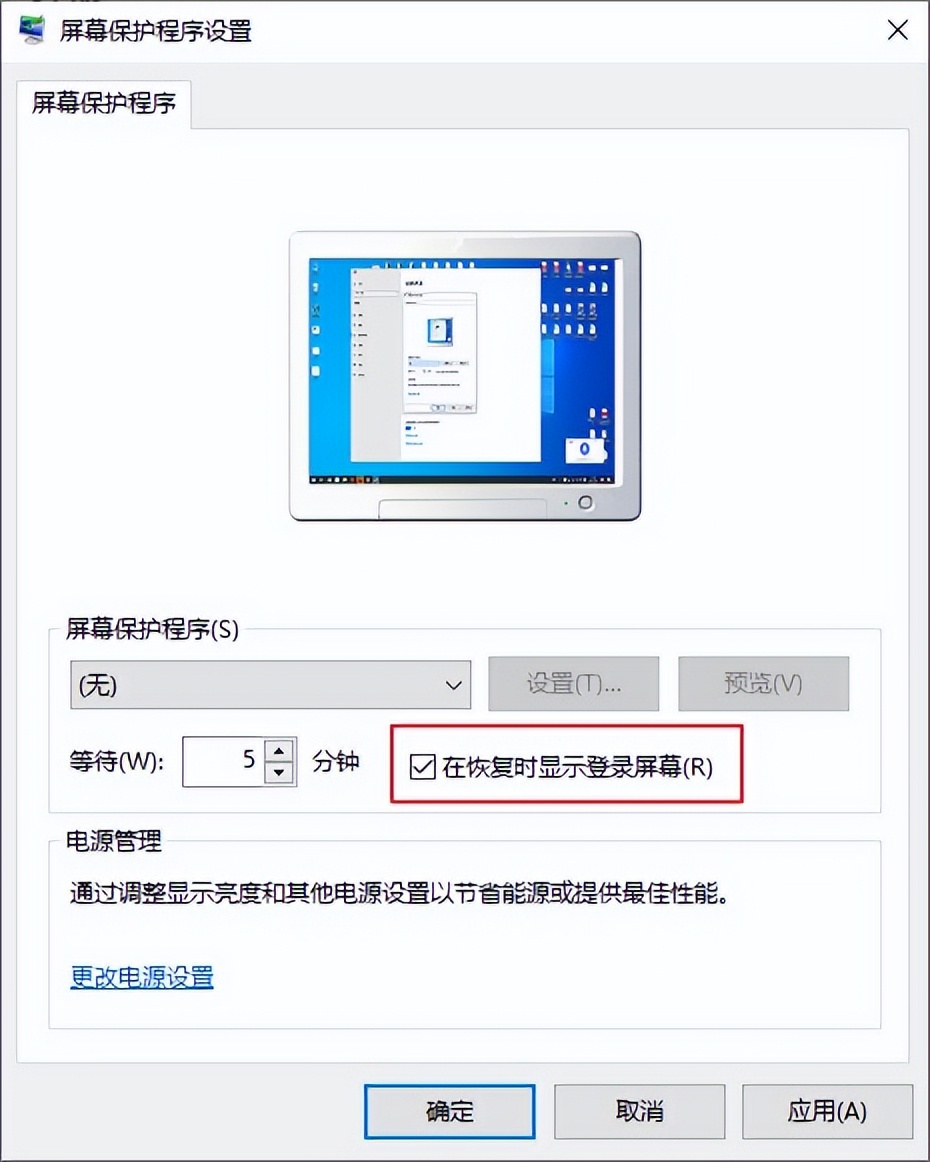Click the power button on the preview monitor
Viewport: 930px width, 1162px height.
pos(585,503)
